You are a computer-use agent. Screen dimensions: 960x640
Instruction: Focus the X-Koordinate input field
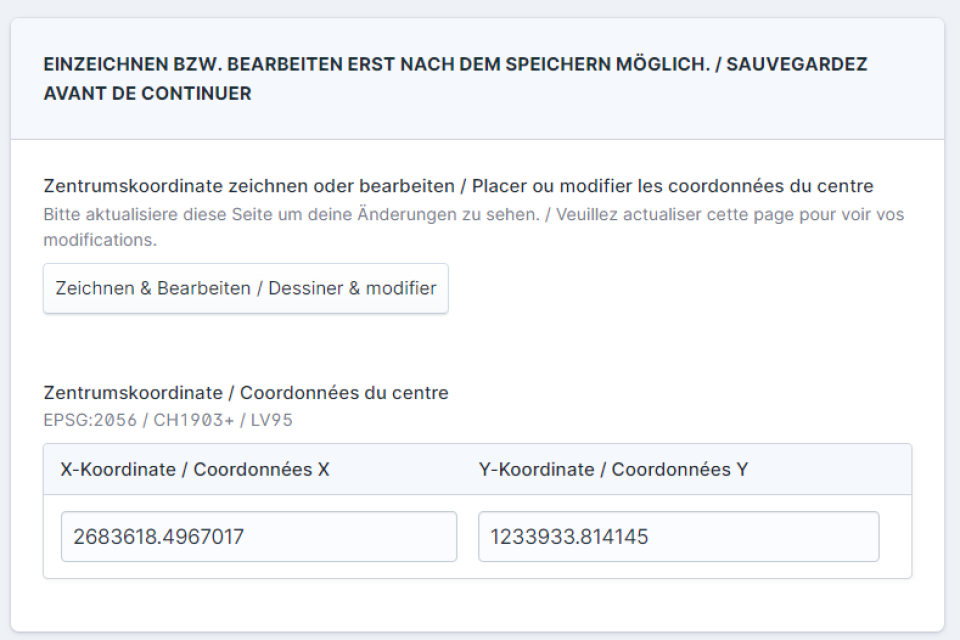258,537
